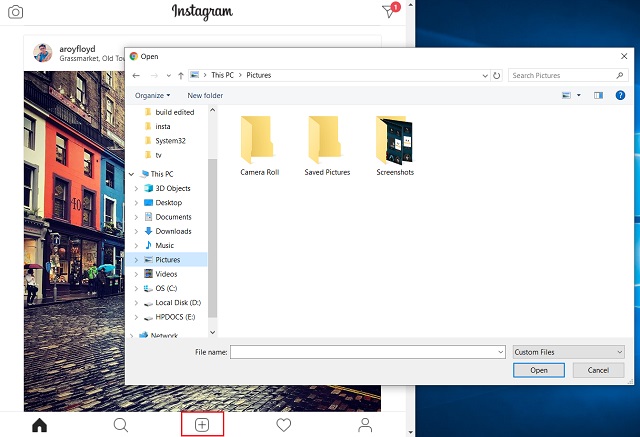Open Instagram activity heart icon
The height and width of the screenshot is (437, 640).
[x=284, y=425]
